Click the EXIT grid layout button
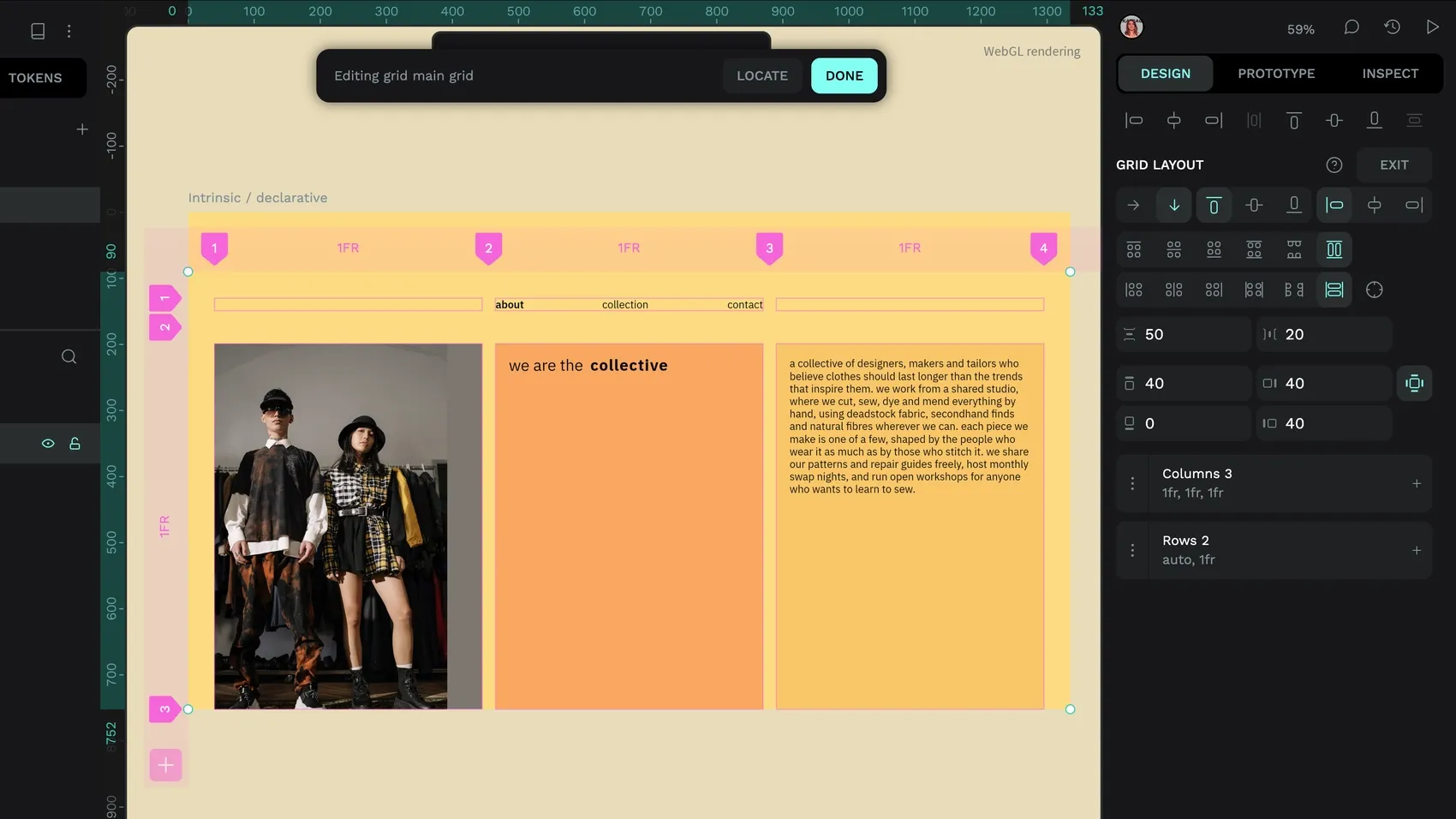 [1393, 164]
